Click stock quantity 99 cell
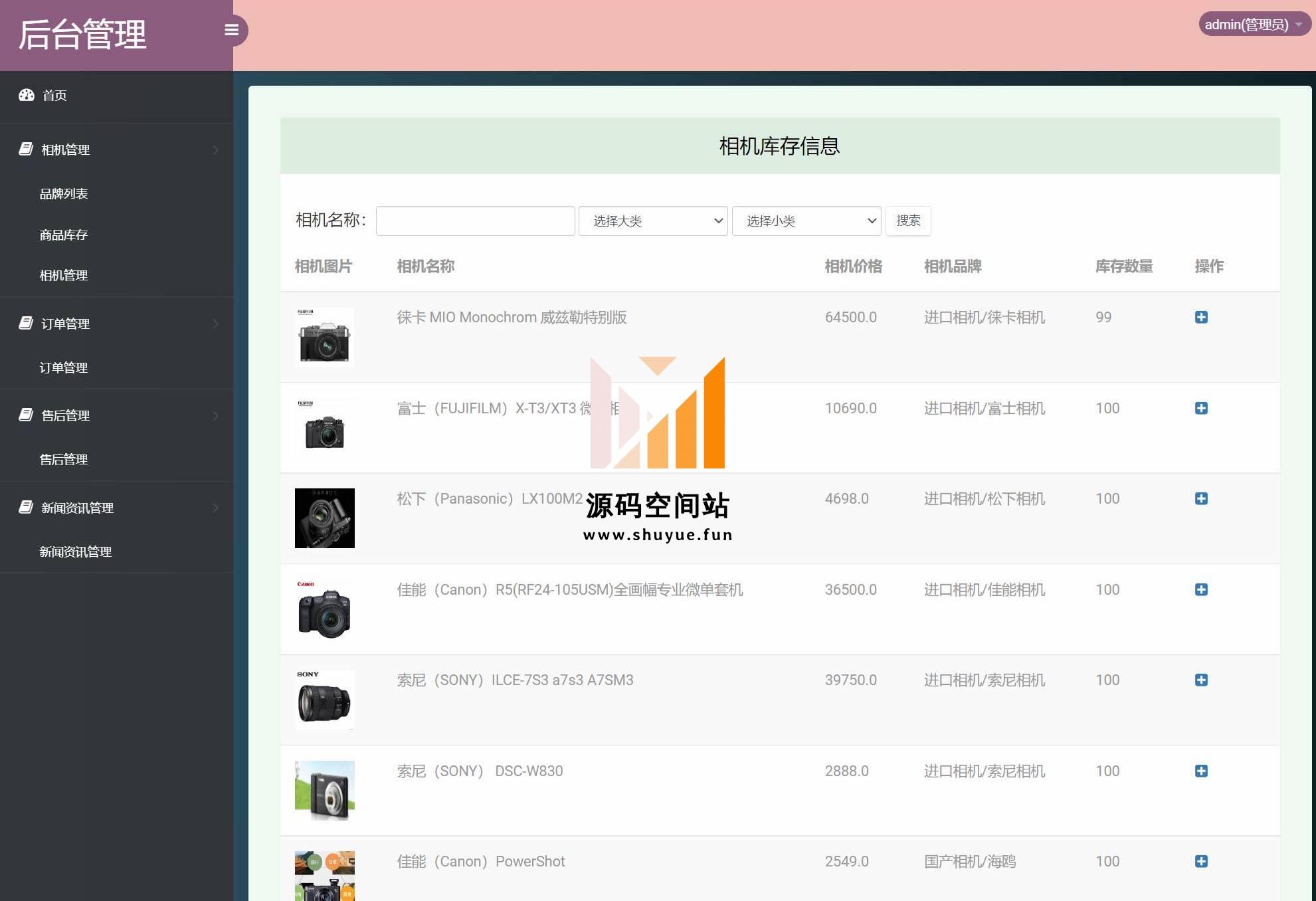The width and height of the screenshot is (1316, 901). click(x=1103, y=318)
